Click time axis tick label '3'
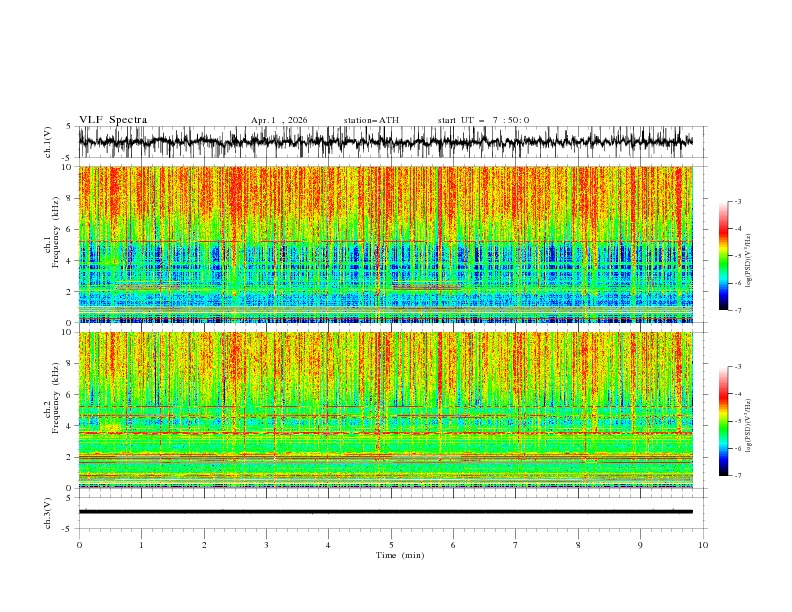 pyautogui.click(x=266, y=545)
